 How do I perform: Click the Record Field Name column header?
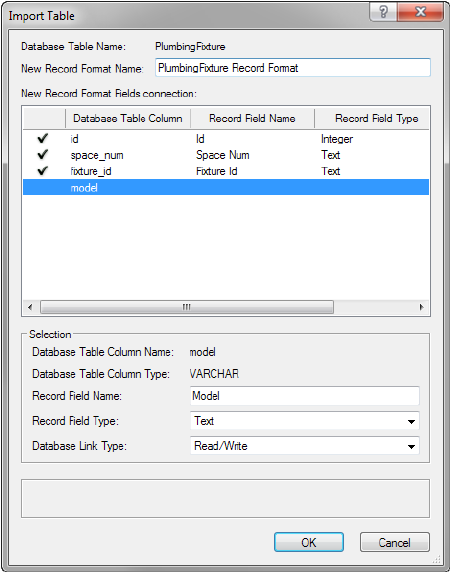pyautogui.click(x=252, y=118)
